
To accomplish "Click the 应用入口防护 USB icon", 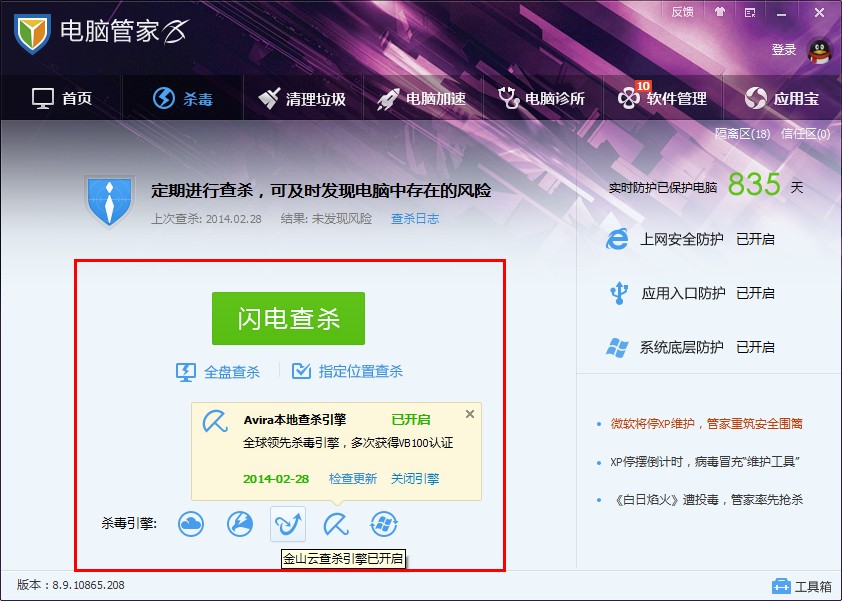I will tap(619, 293).
